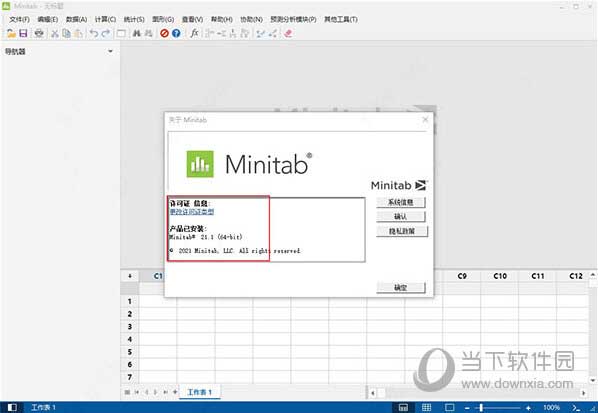
Task: Go to next worksheet tab arrow
Action: (156, 392)
